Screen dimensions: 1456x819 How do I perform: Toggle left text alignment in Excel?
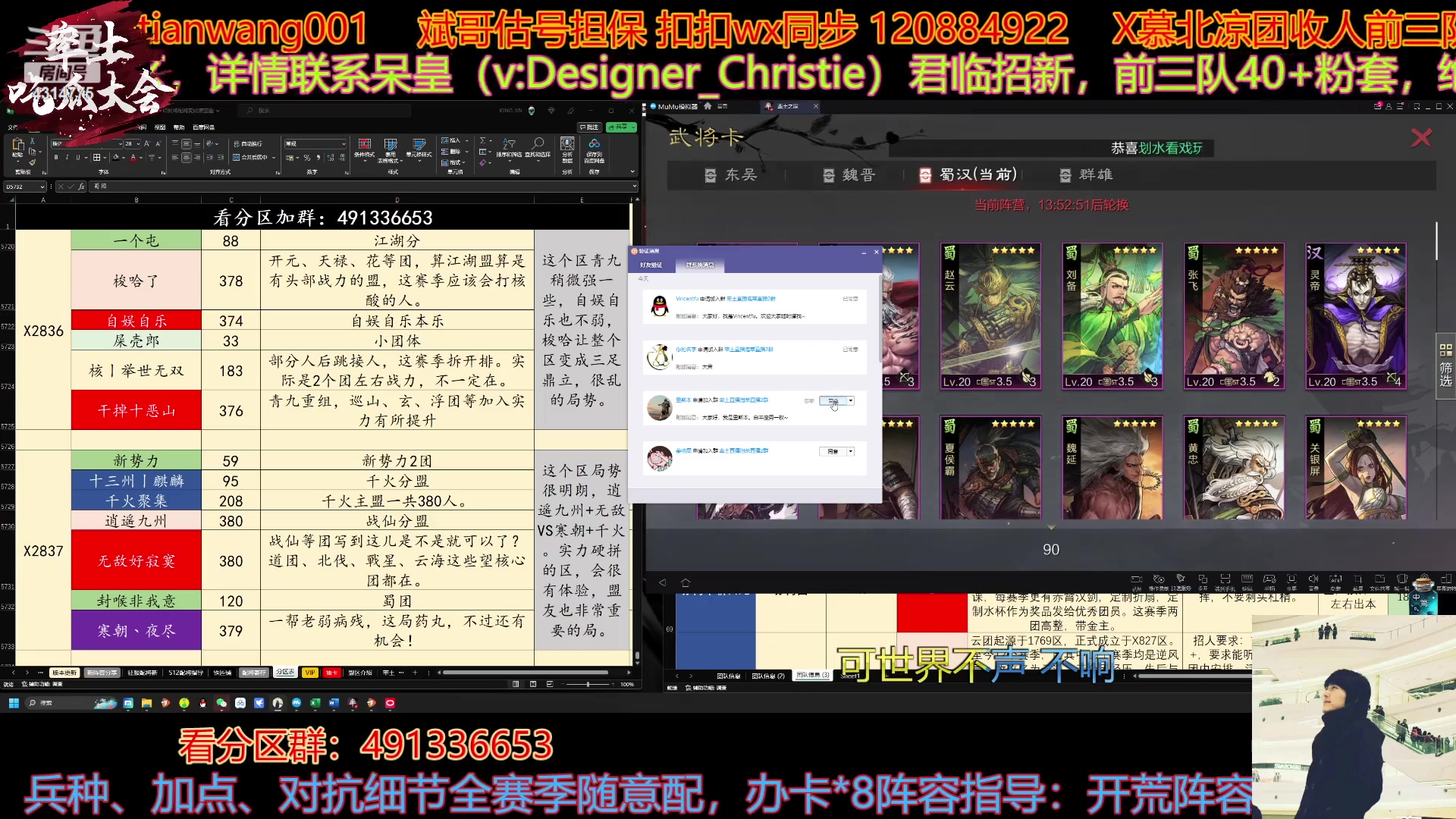[x=175, y=157]
